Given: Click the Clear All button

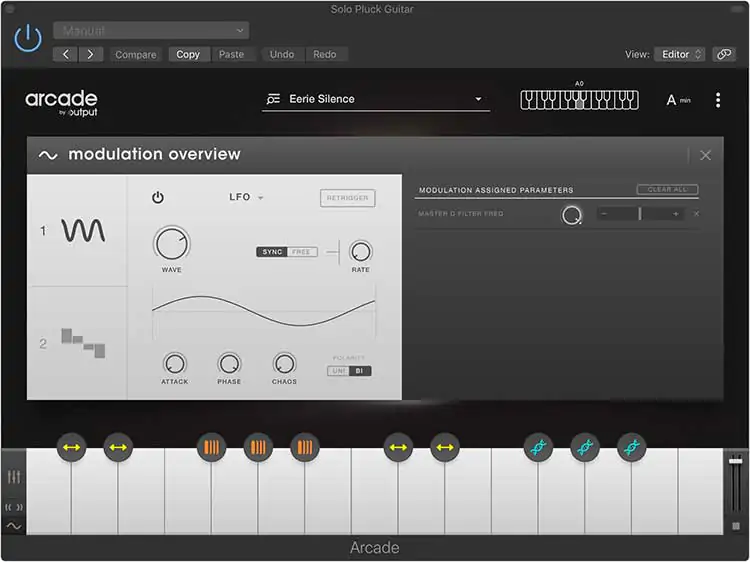Looking at the screenshot, I should (x=667, y=189).
